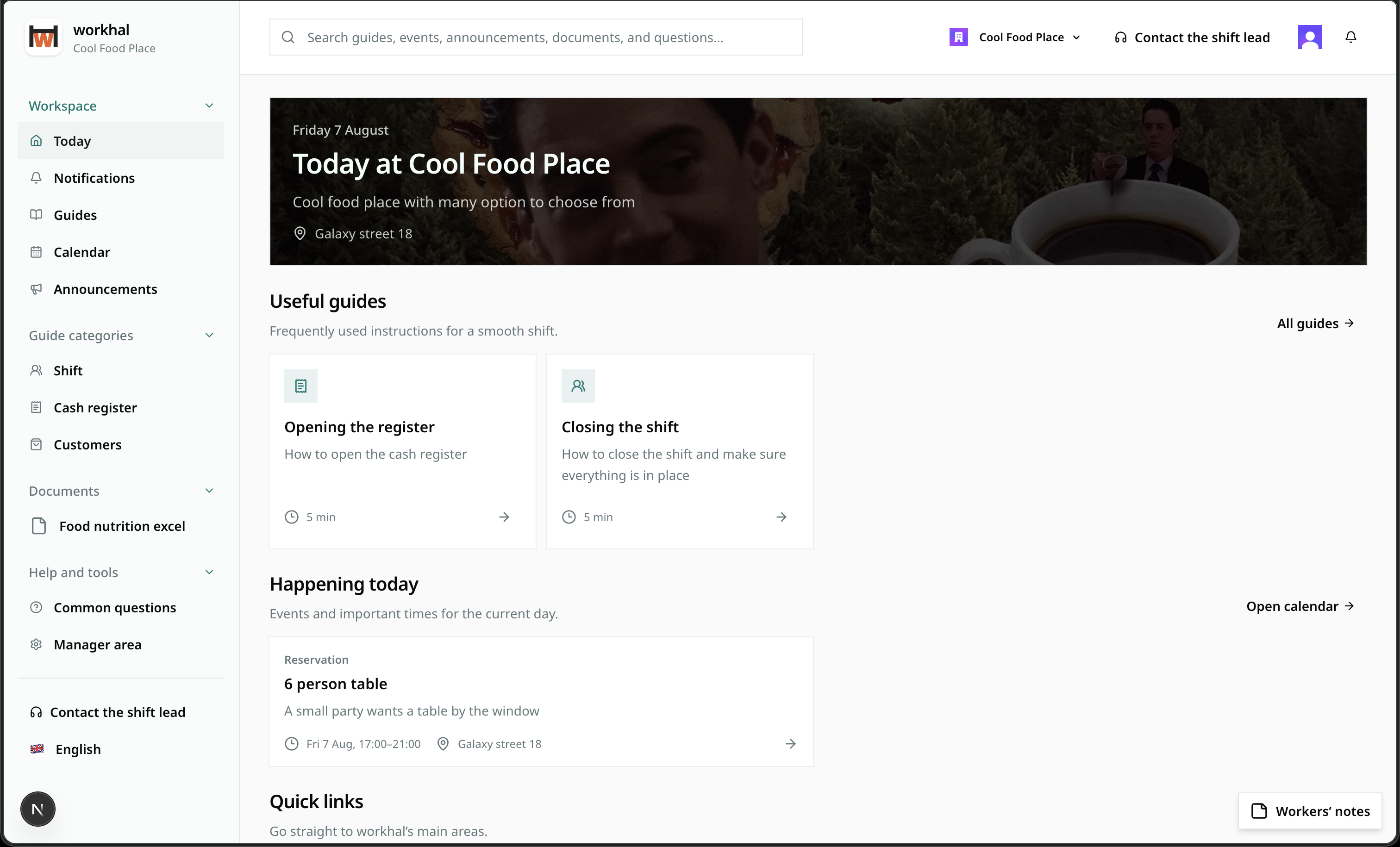Collapse the Workspace section

tap(209, 106)
